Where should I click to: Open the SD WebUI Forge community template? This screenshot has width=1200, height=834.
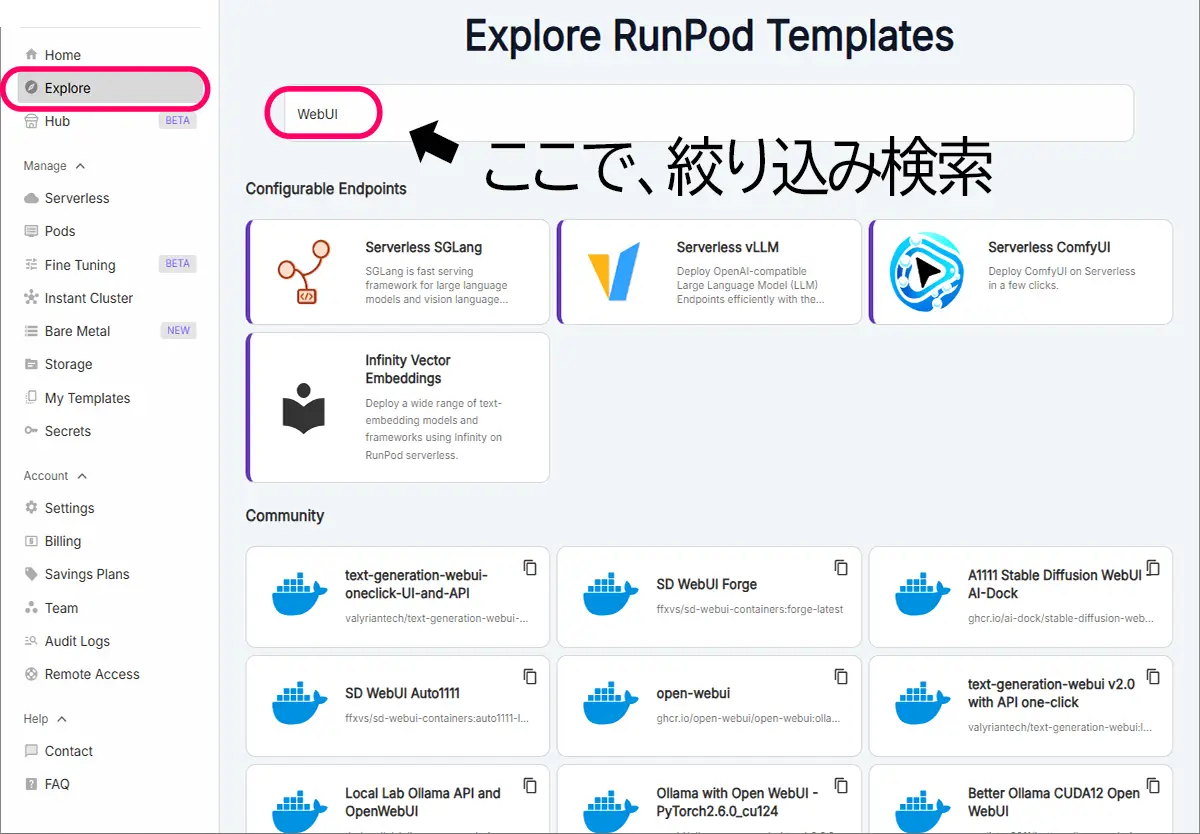(709, 597)
